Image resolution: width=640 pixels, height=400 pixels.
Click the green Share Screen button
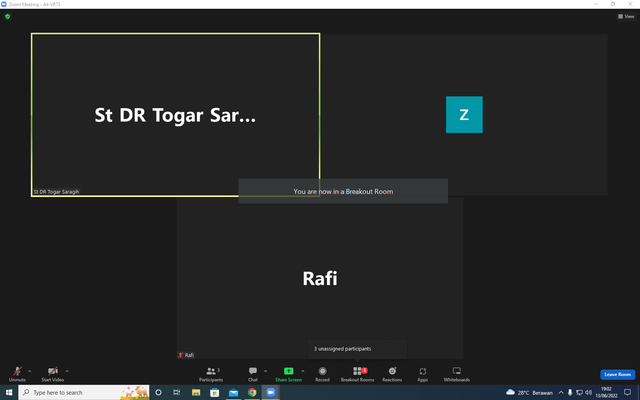289,373
